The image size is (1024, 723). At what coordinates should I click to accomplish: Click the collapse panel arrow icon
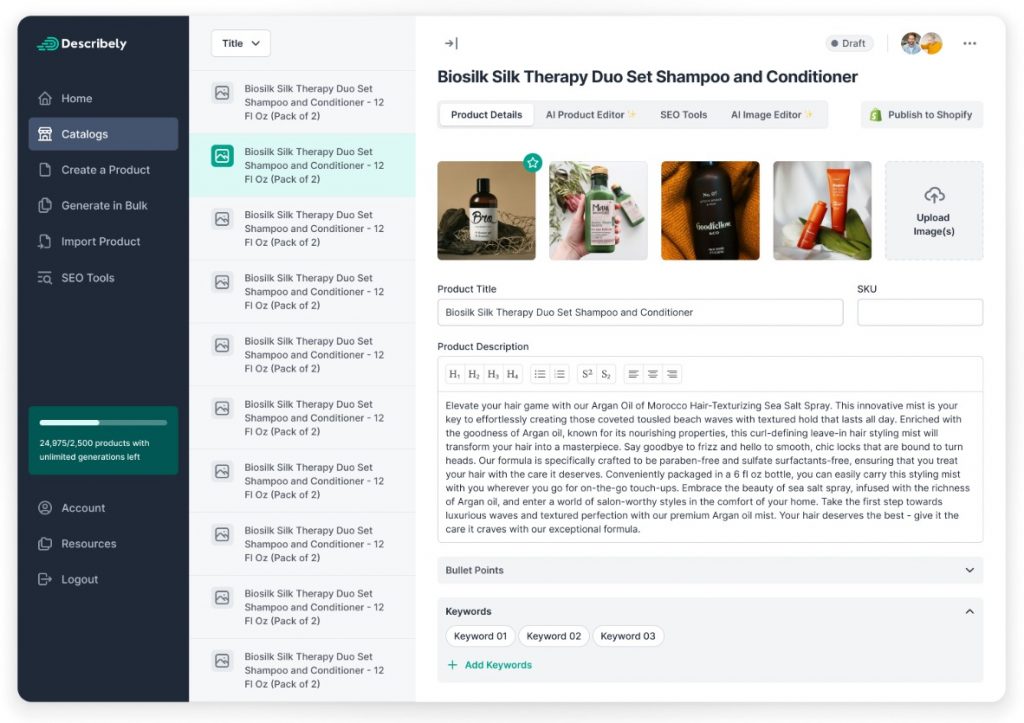click(451, 44)
